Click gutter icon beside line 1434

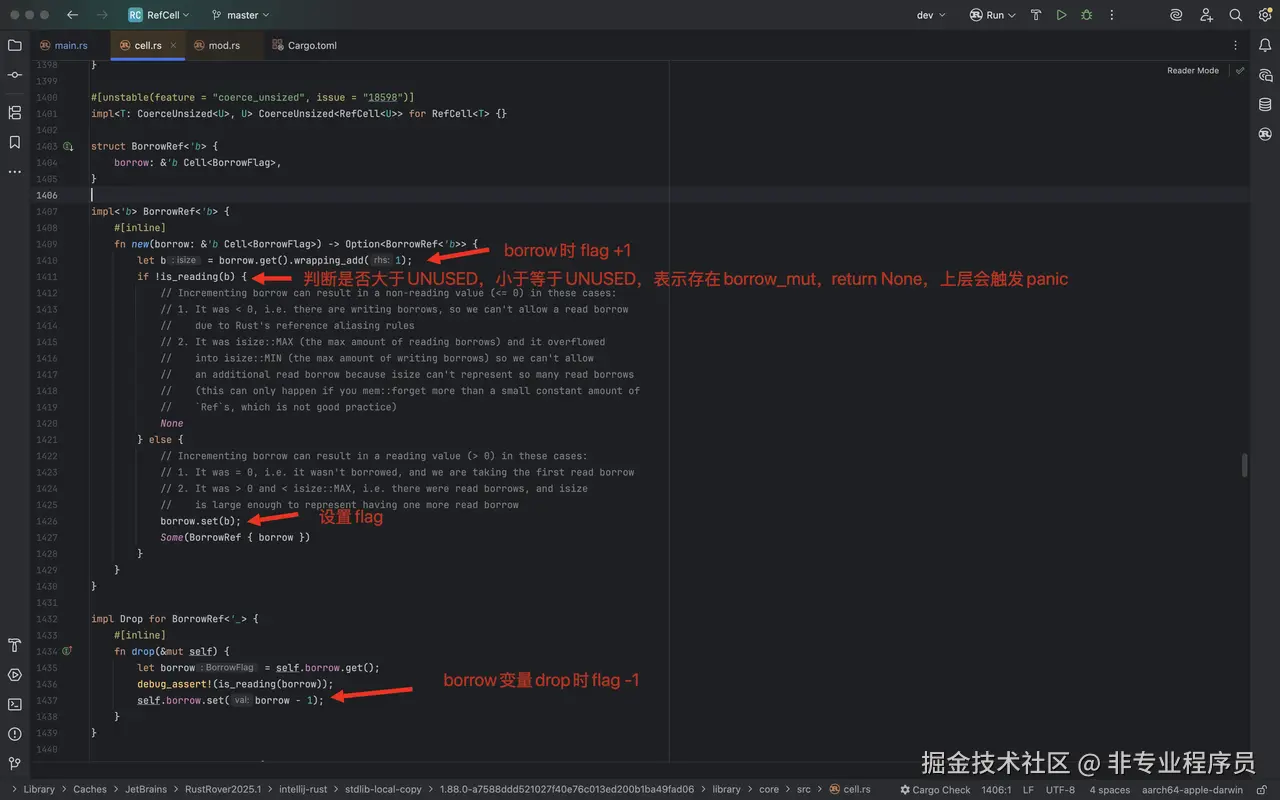(x=68, y=651)
